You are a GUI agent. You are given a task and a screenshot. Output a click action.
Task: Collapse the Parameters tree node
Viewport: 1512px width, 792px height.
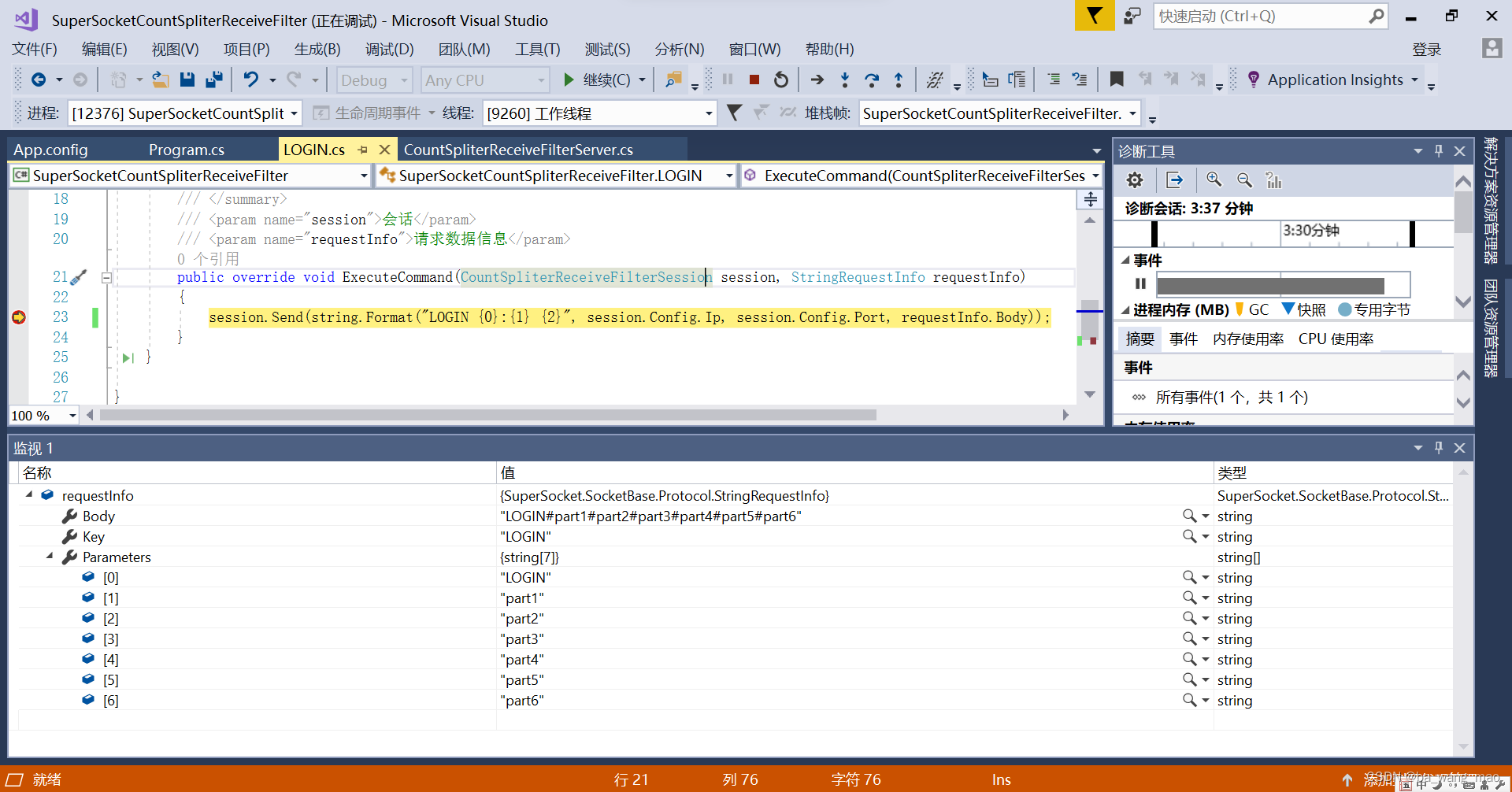50,556
